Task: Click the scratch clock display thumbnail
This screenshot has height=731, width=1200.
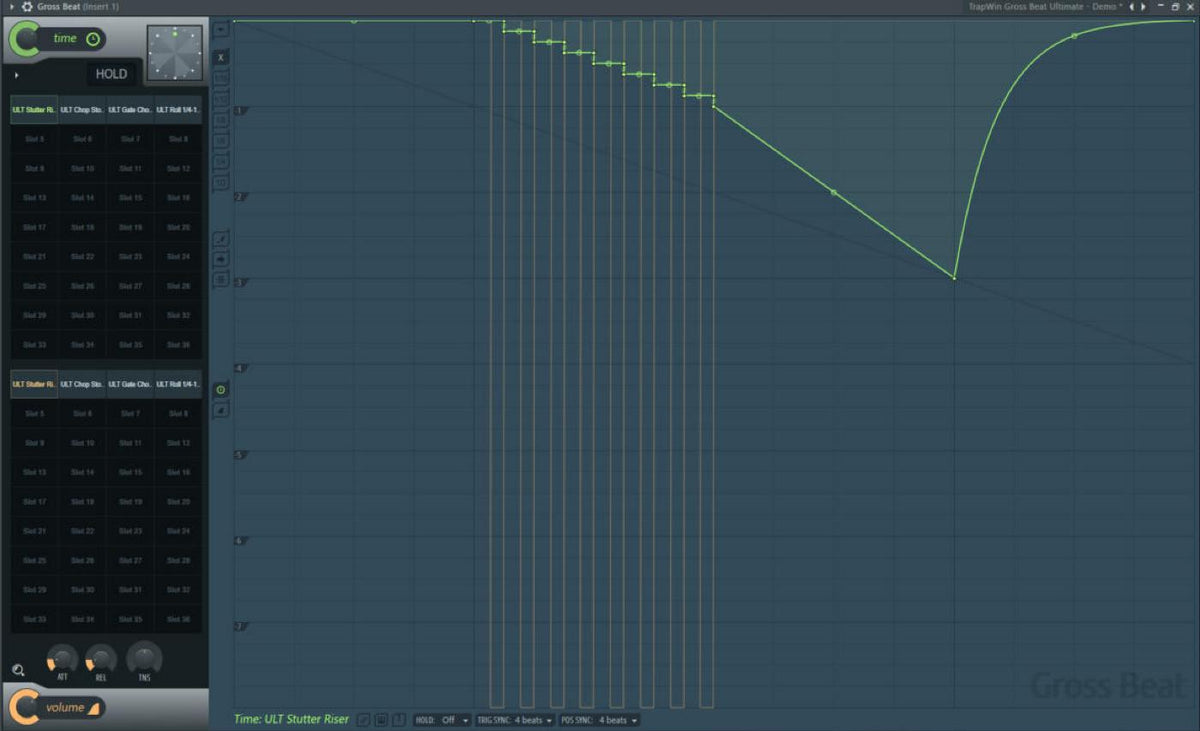Action: click(174, 53)
